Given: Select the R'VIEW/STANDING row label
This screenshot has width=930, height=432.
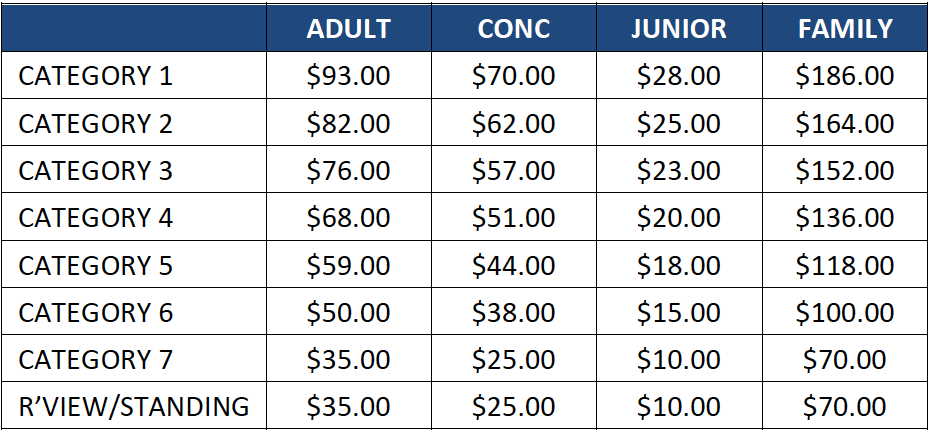Looking at the screenshot, I should coord(134,407).
